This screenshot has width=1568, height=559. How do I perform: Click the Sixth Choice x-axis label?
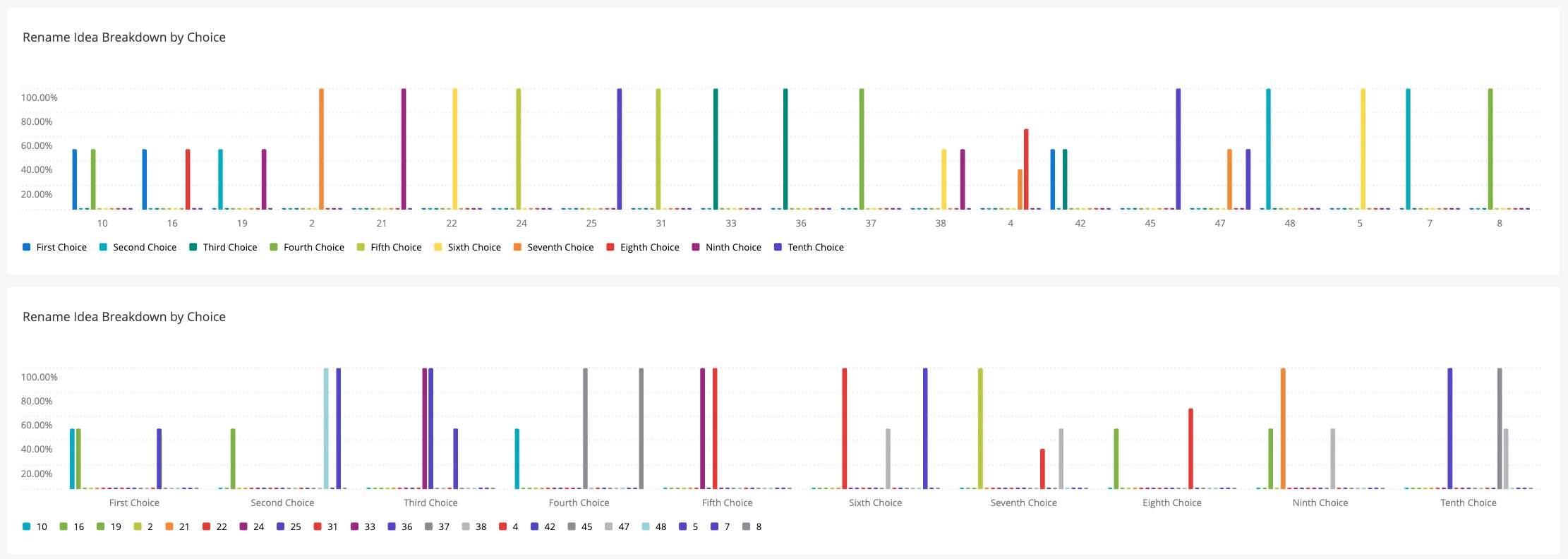(x=875, y=503)
